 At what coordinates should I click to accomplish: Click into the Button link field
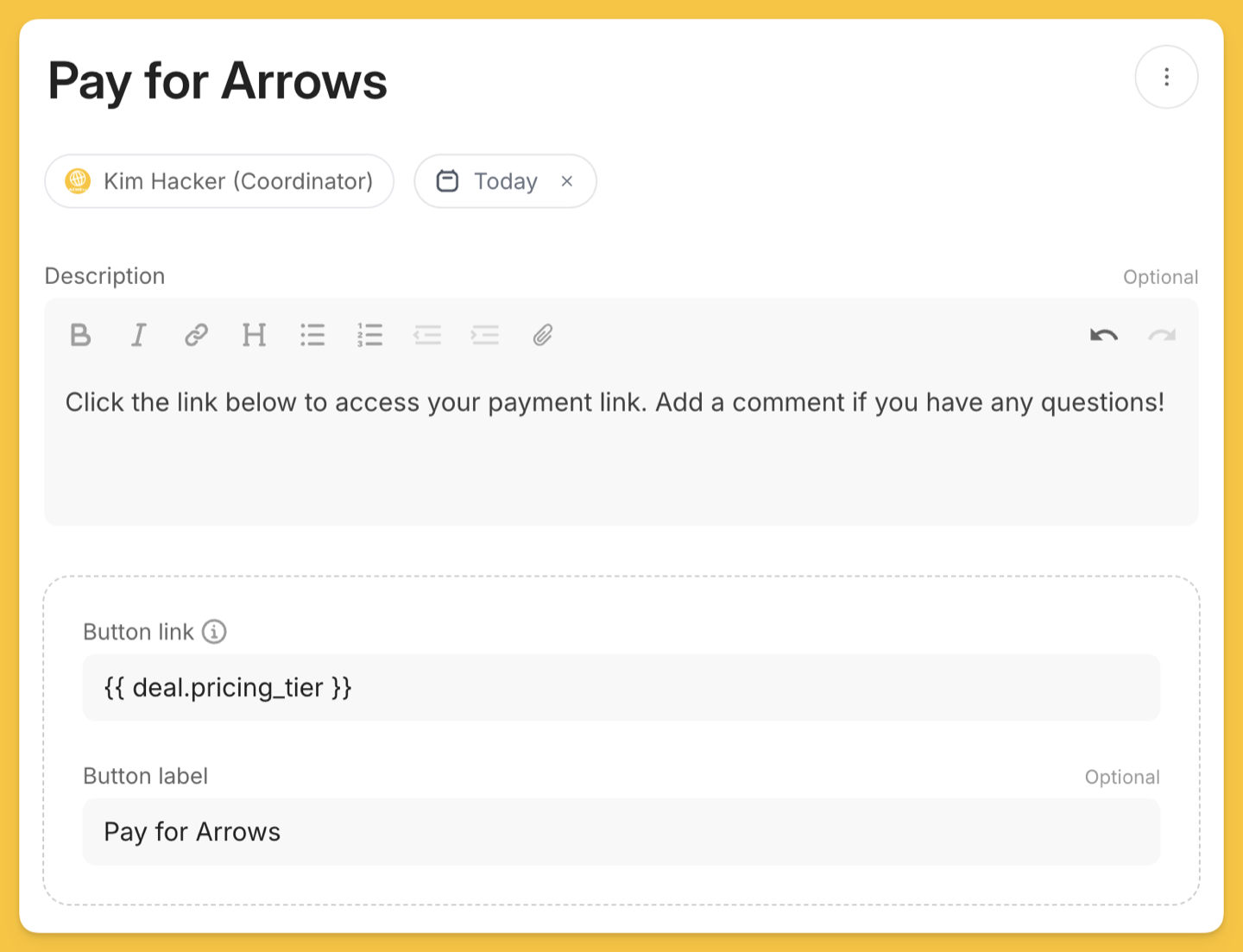click(621, 687)
